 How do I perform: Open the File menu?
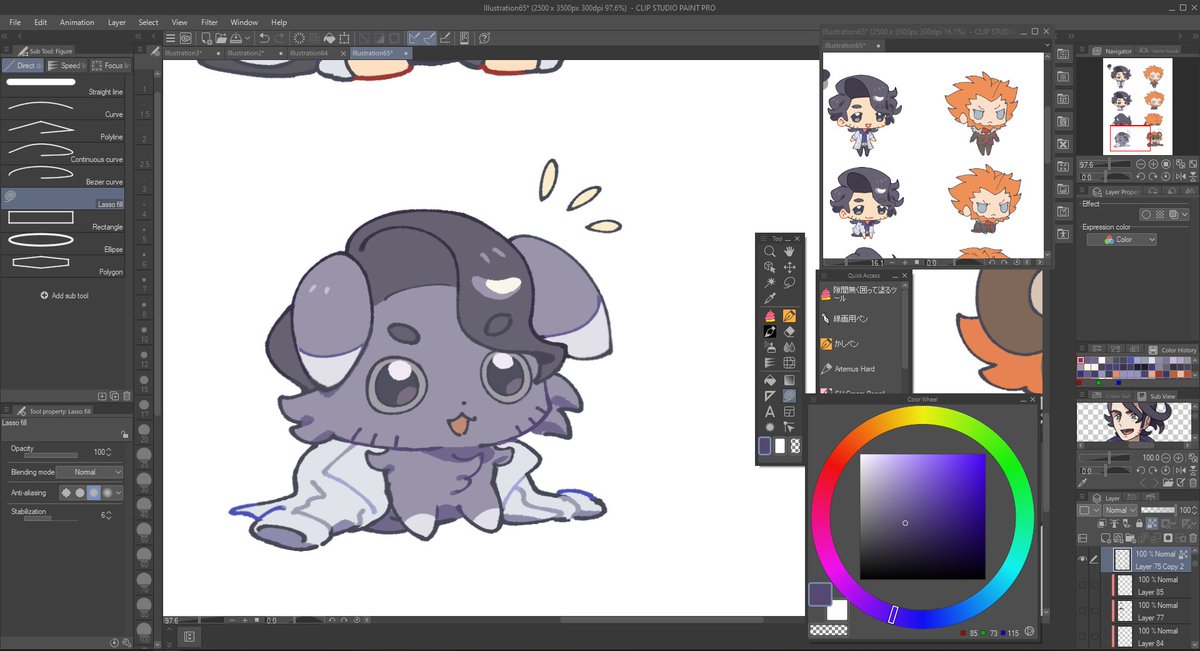(x=15, y=22)
